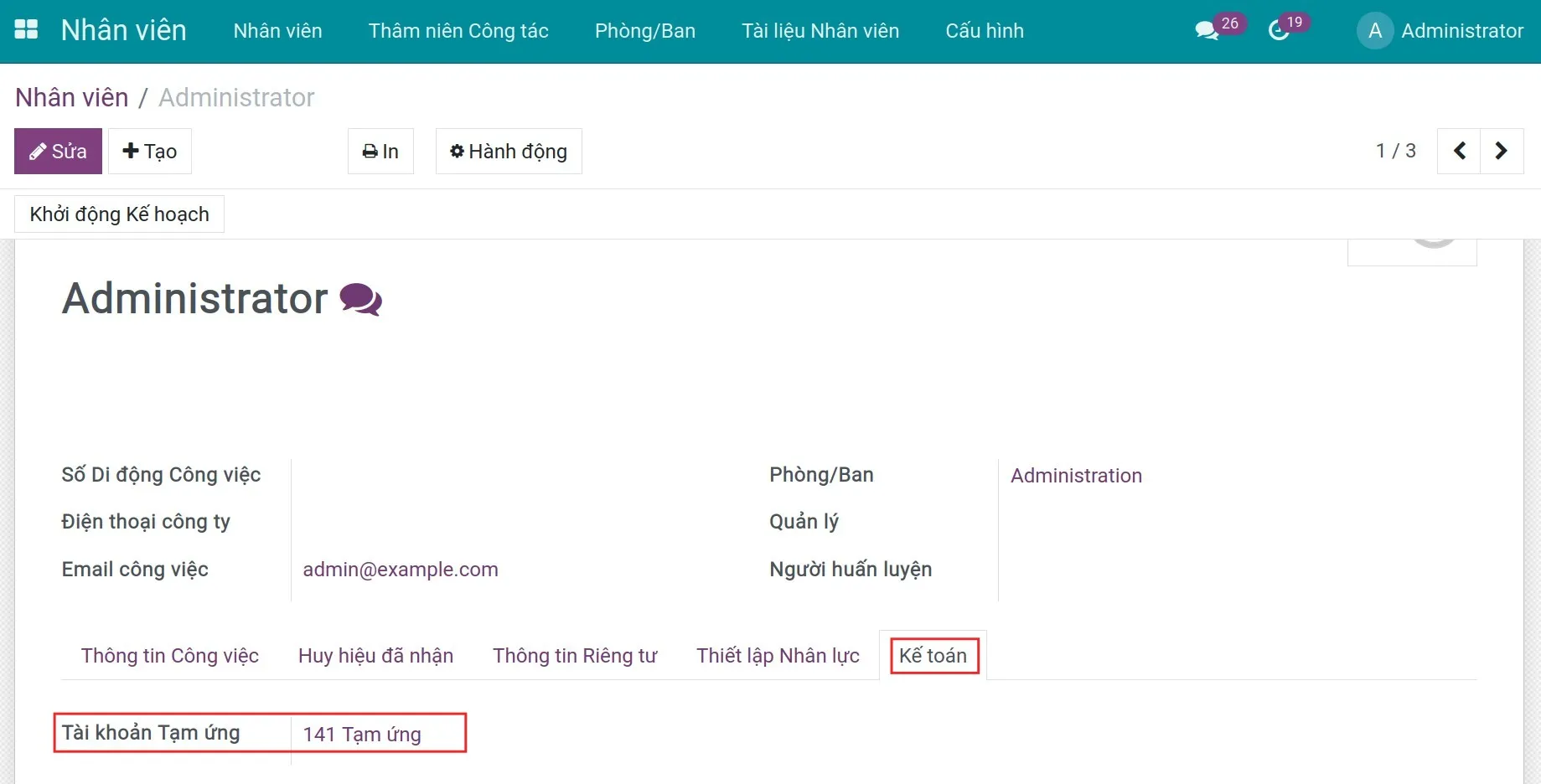The width and height of the screenshot is (1541, 784).
Task: Click the Sửa edit button
Action: coord(58,151)
